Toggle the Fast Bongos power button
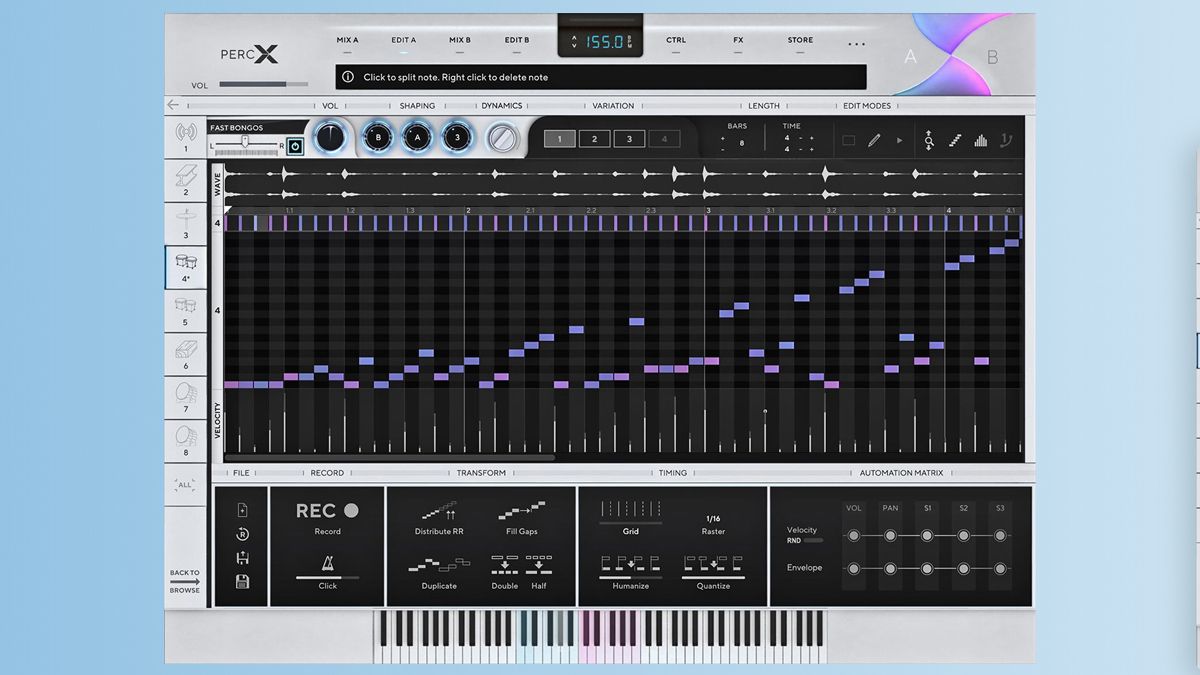 coord(294,146)
